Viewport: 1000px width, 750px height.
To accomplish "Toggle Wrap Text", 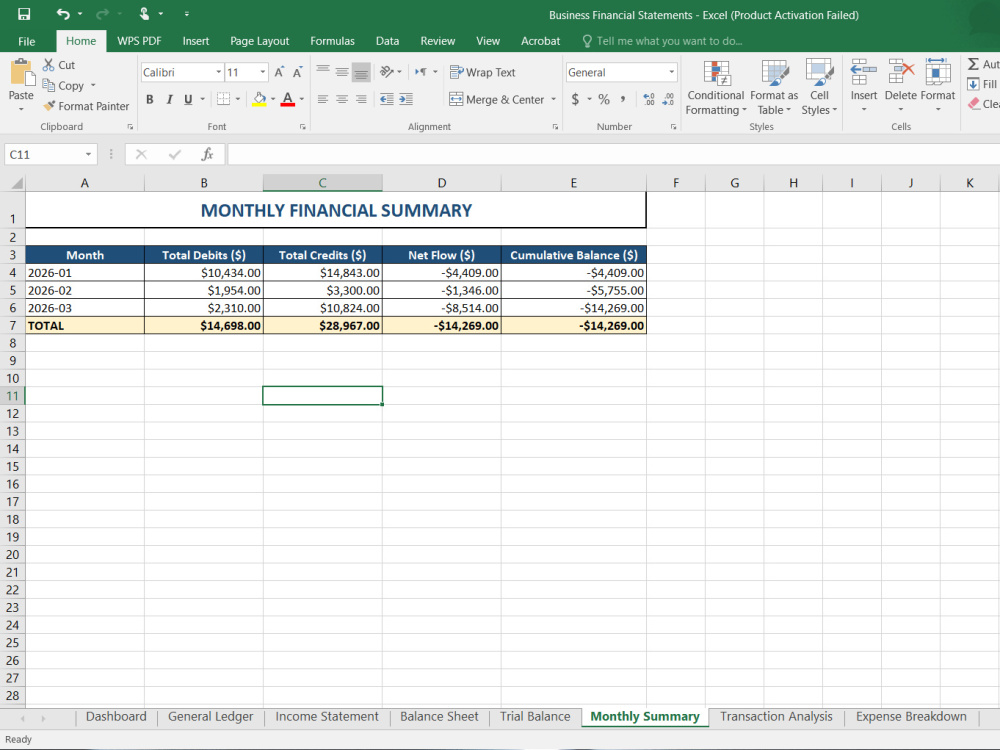I will pyautogui.click(x=482, y=72).
